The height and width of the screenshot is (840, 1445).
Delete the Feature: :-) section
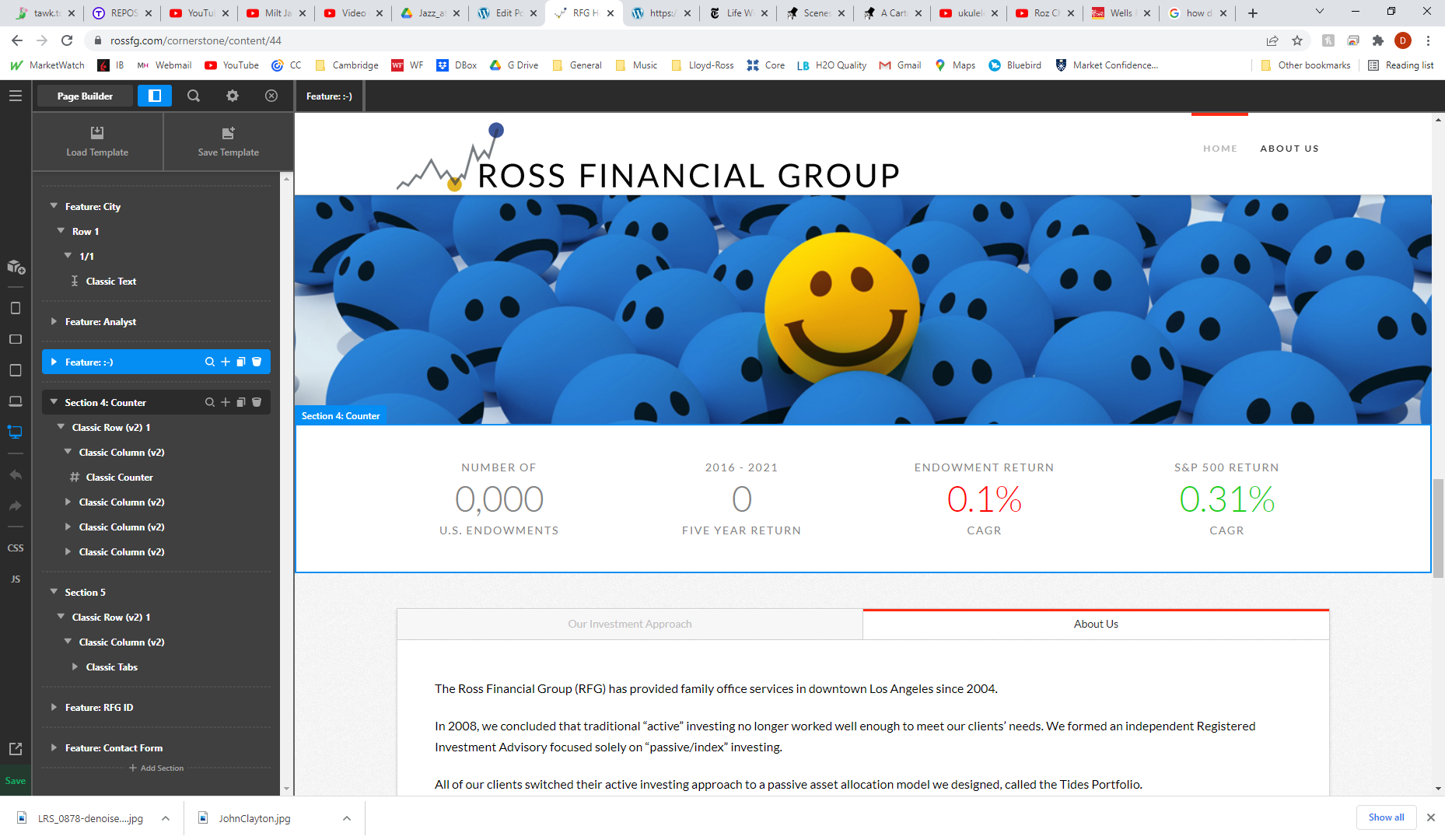pyautogui.click(x=257, y=362)
